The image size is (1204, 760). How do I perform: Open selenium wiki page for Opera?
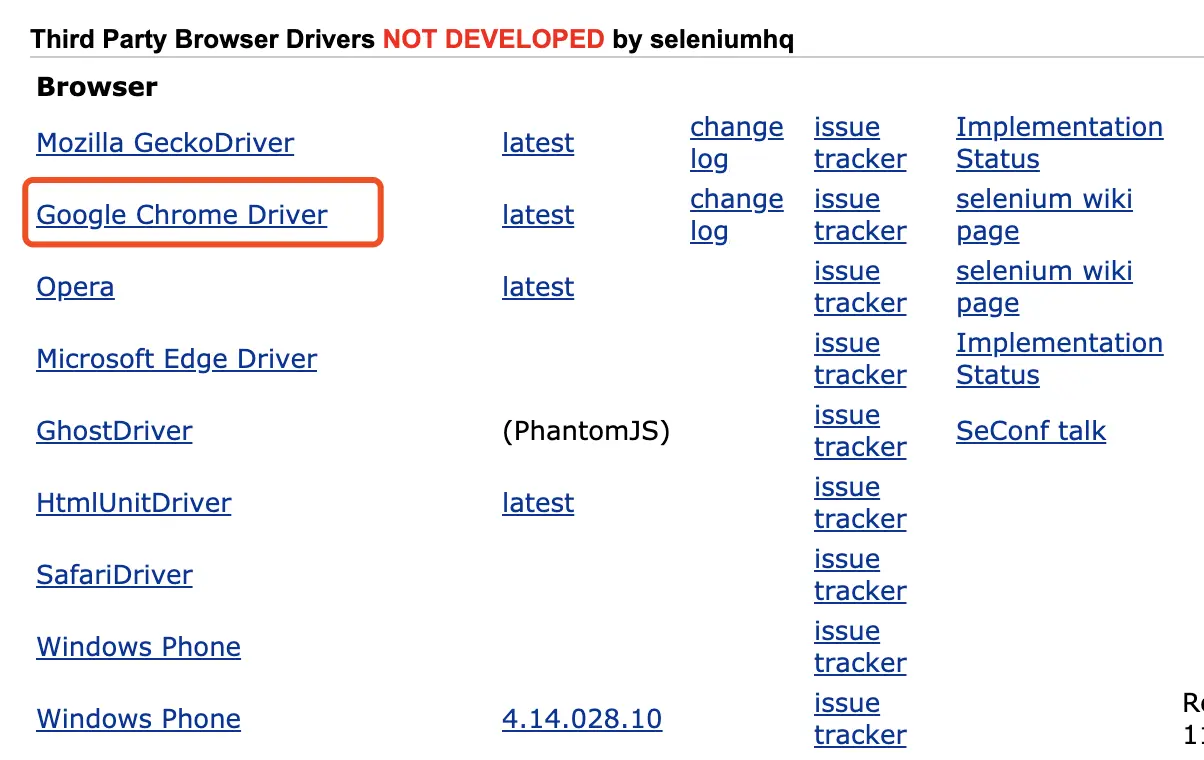pyautogui.click(x=1044, y=287)
